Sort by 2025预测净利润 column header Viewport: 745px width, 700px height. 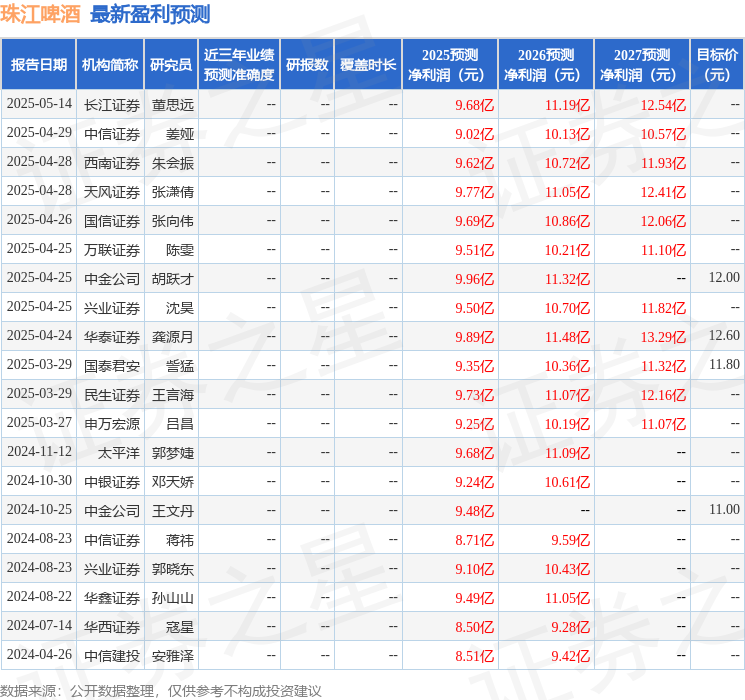[450, 65]
